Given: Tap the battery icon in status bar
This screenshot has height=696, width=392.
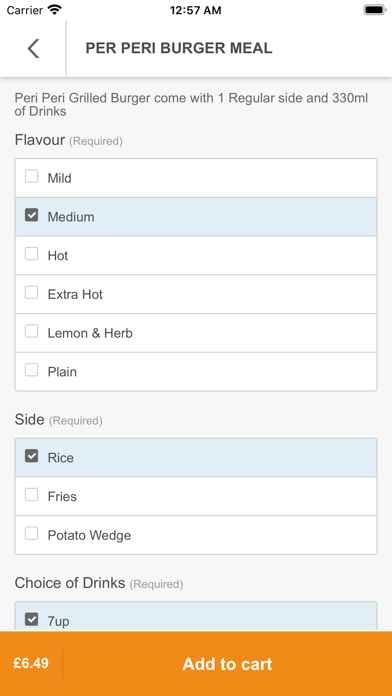Looking at the screenshot, I should (375, 10).
